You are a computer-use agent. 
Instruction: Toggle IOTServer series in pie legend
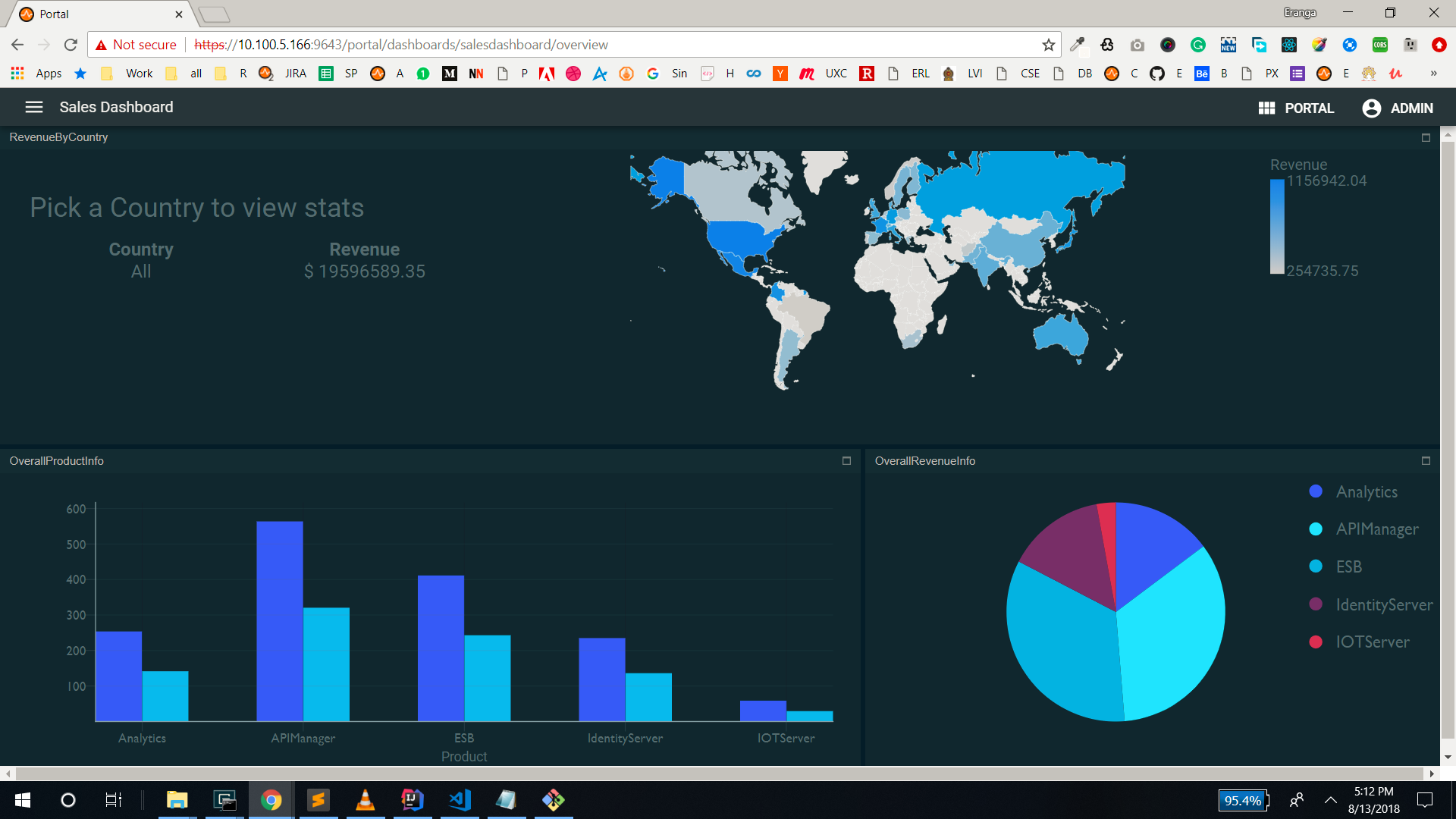point(1360,642)
